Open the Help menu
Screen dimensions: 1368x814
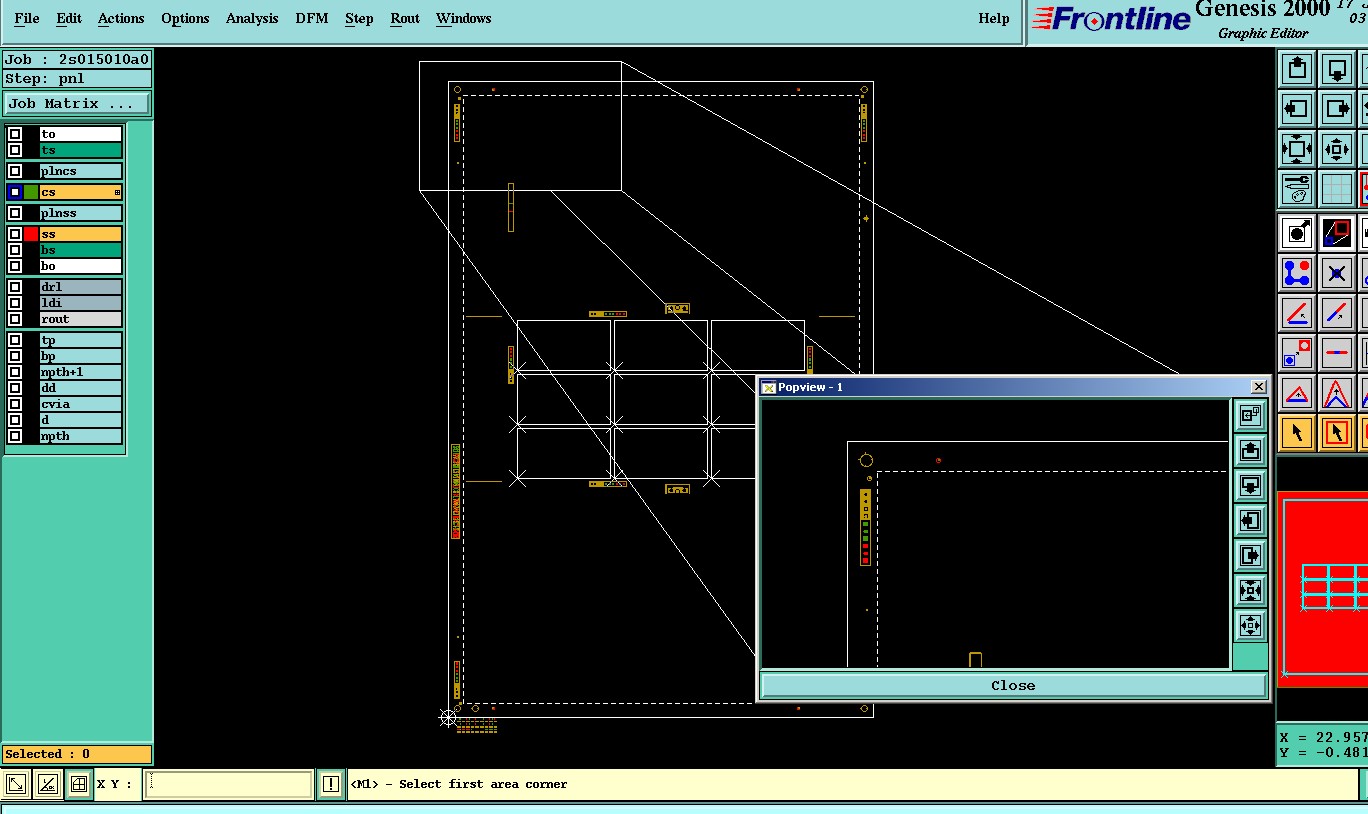pyautogui.click(x=994, y=18)
